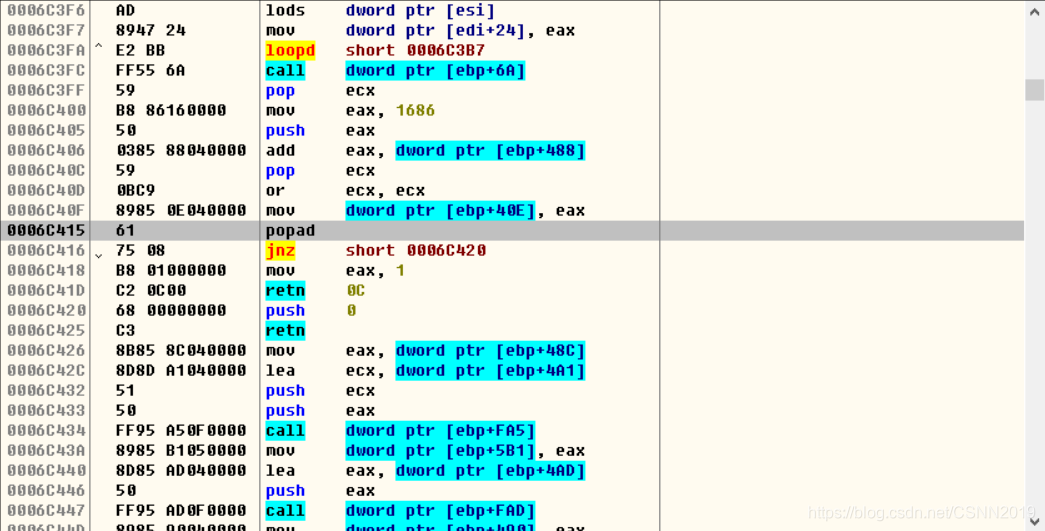Click jump target short 0006C420

point(415,251)
